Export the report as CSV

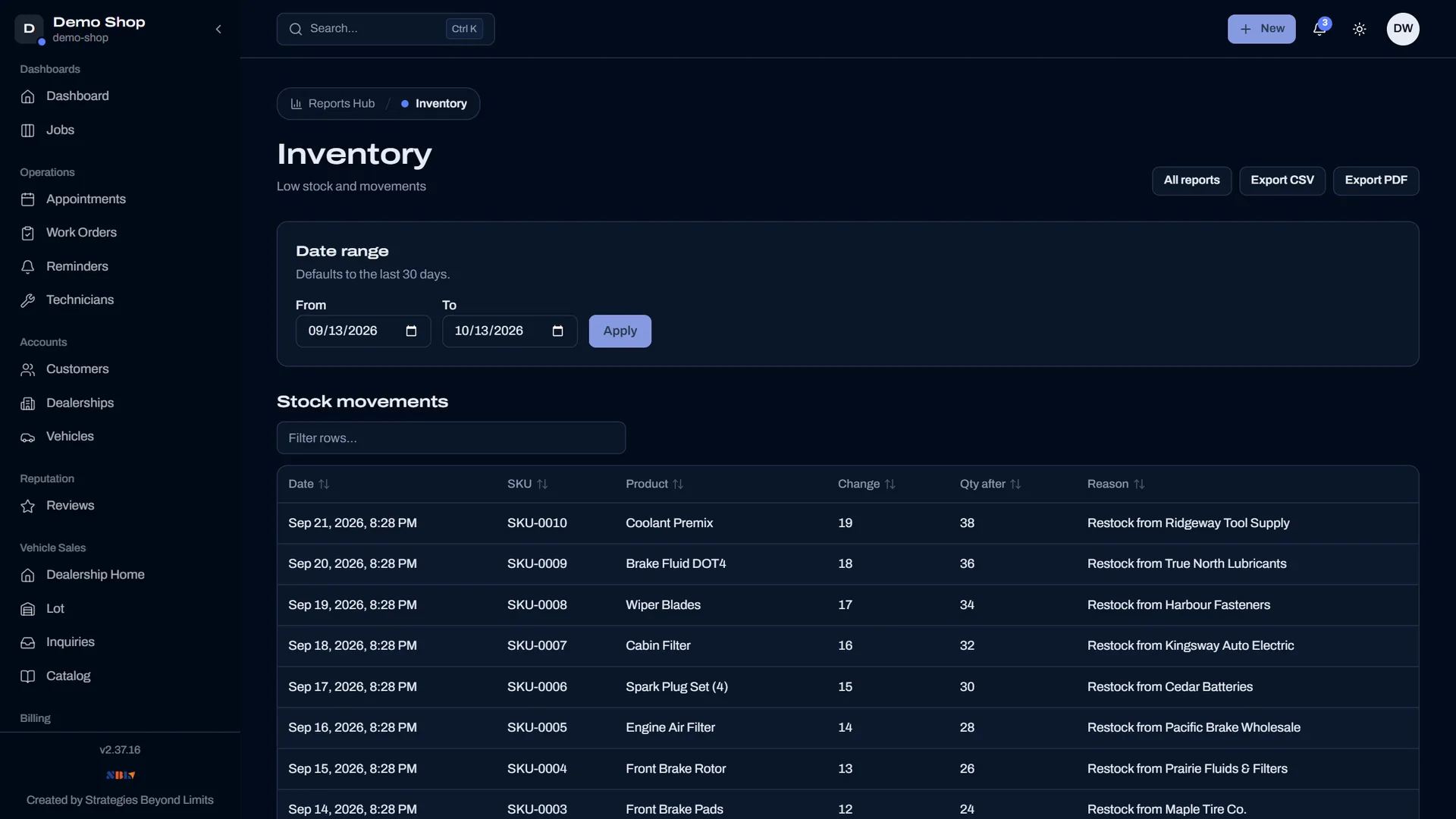[x=1282, y=180]
